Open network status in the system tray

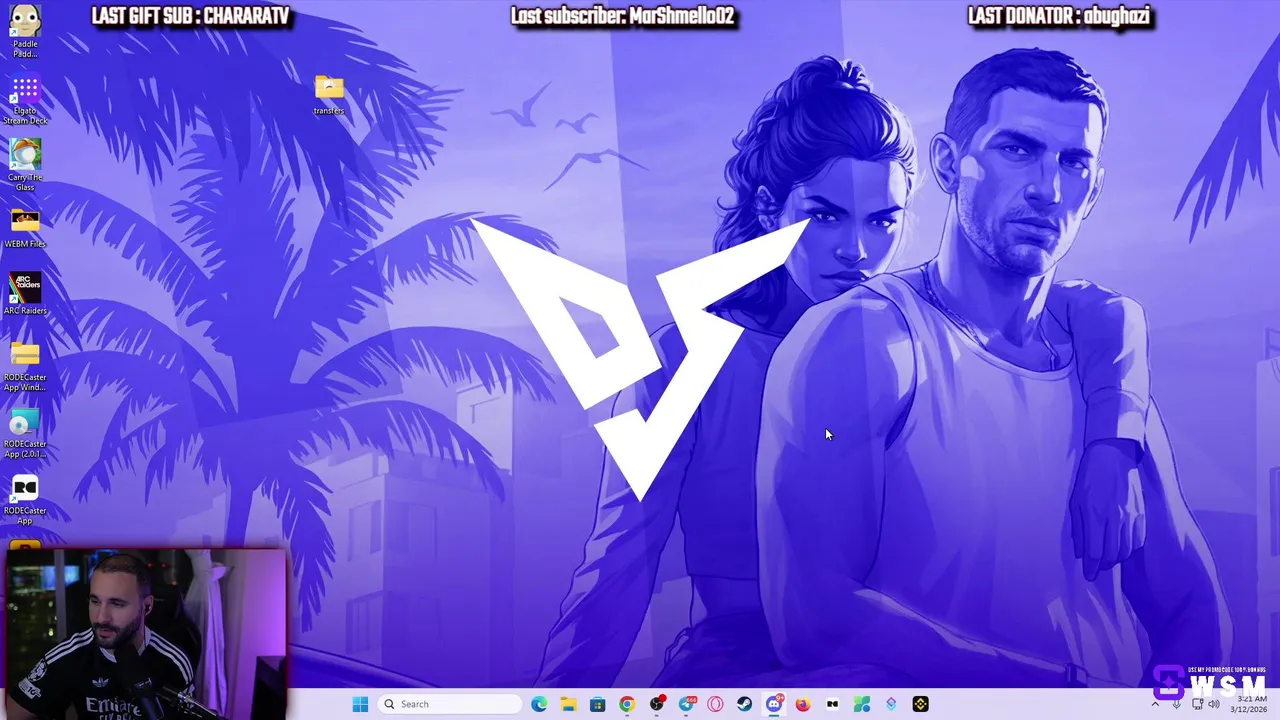(1197, 704)
